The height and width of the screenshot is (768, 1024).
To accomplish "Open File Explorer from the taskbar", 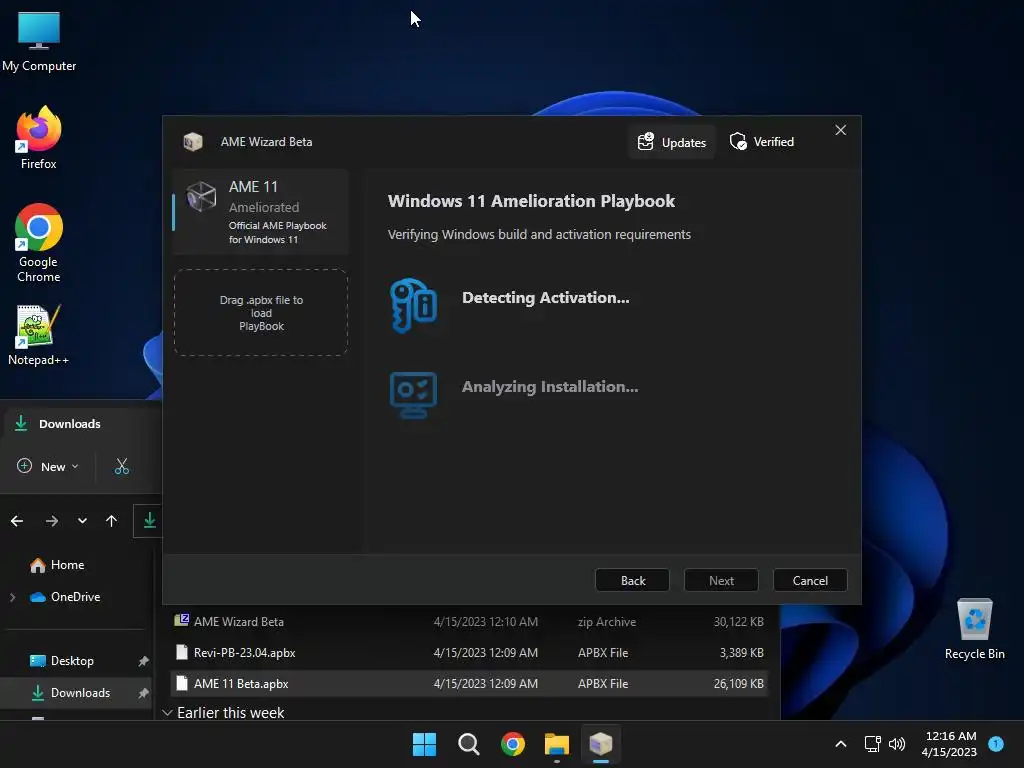I will click(557, 744).
